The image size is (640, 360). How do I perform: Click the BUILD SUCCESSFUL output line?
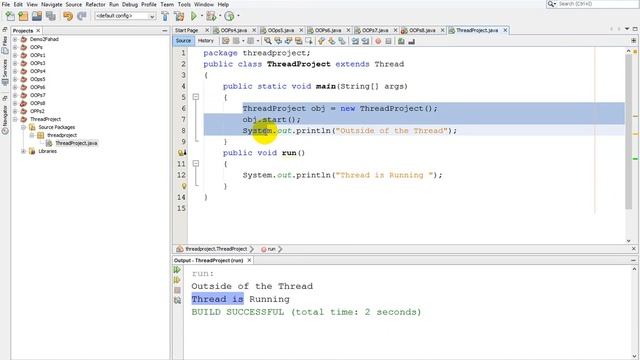(x=306, y=312)
